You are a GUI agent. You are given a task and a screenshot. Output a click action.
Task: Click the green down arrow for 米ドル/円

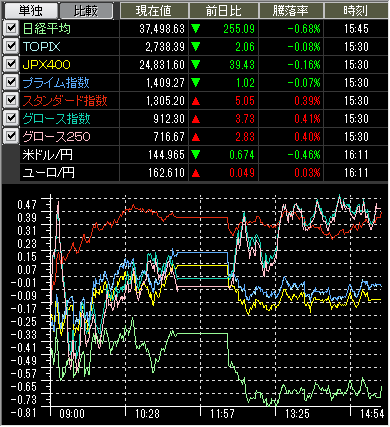pos(196,155)
